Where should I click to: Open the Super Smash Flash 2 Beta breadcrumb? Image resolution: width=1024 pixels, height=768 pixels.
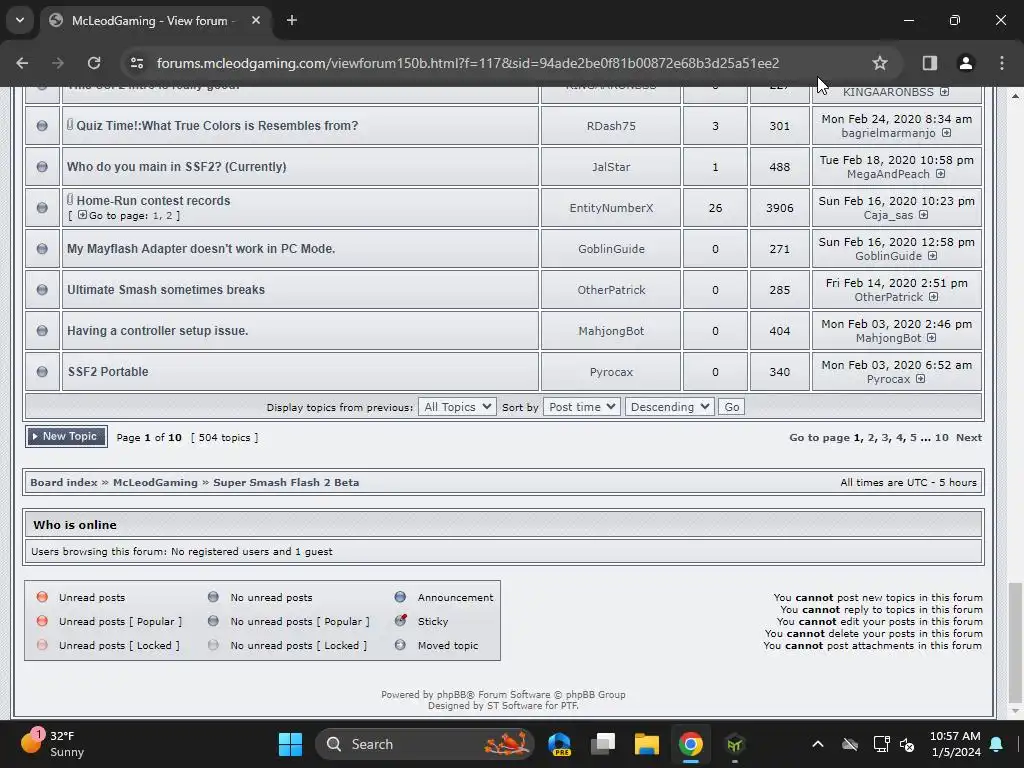(x=286, y=483)
